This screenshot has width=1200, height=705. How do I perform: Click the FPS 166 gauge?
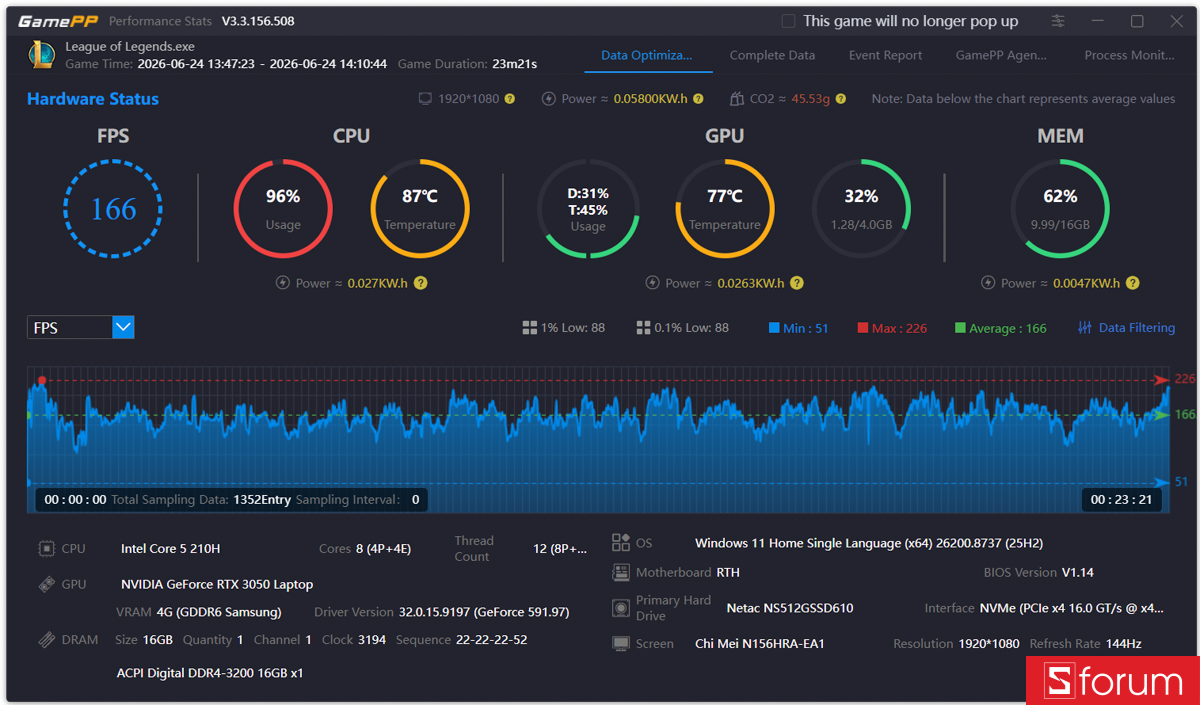113,209
